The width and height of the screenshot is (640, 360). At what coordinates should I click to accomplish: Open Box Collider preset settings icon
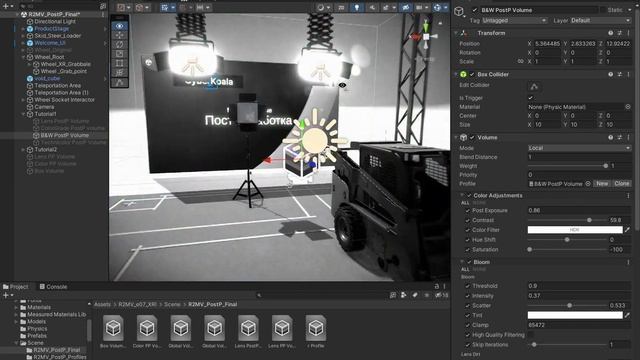[x=620, y=74]
